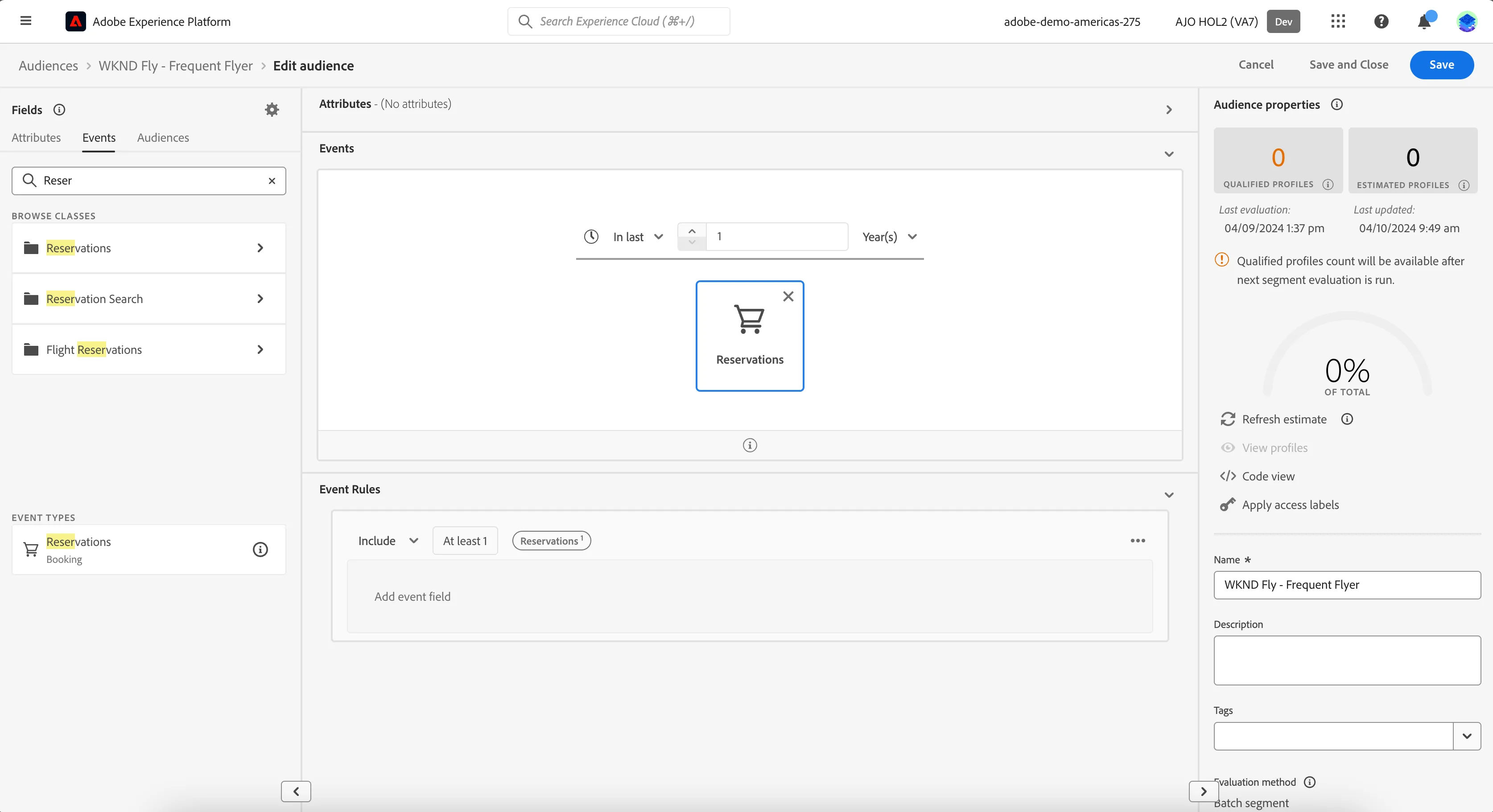The image size is (1493, 812).
Task: Click Refresh estimate
Action: click(x=1273, y=419)
